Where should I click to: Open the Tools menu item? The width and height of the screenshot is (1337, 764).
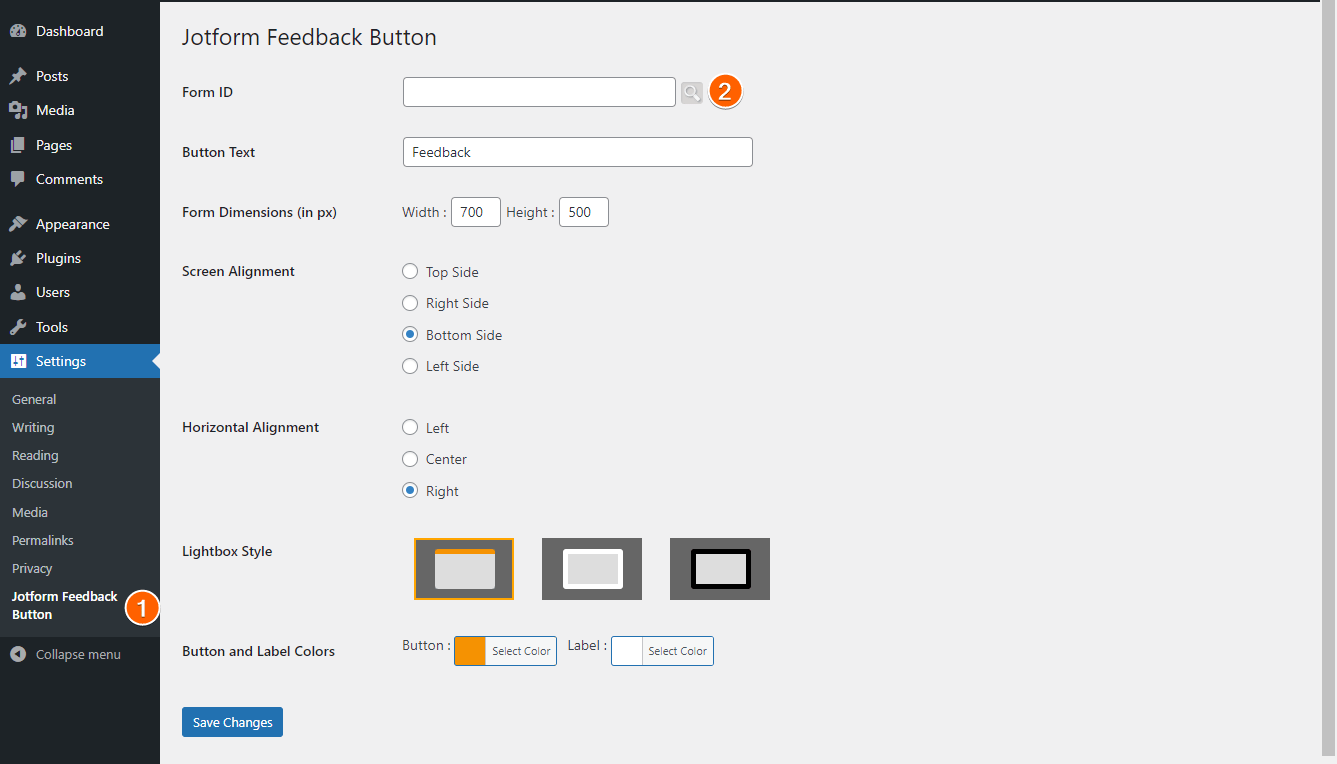tap(80, 327)
